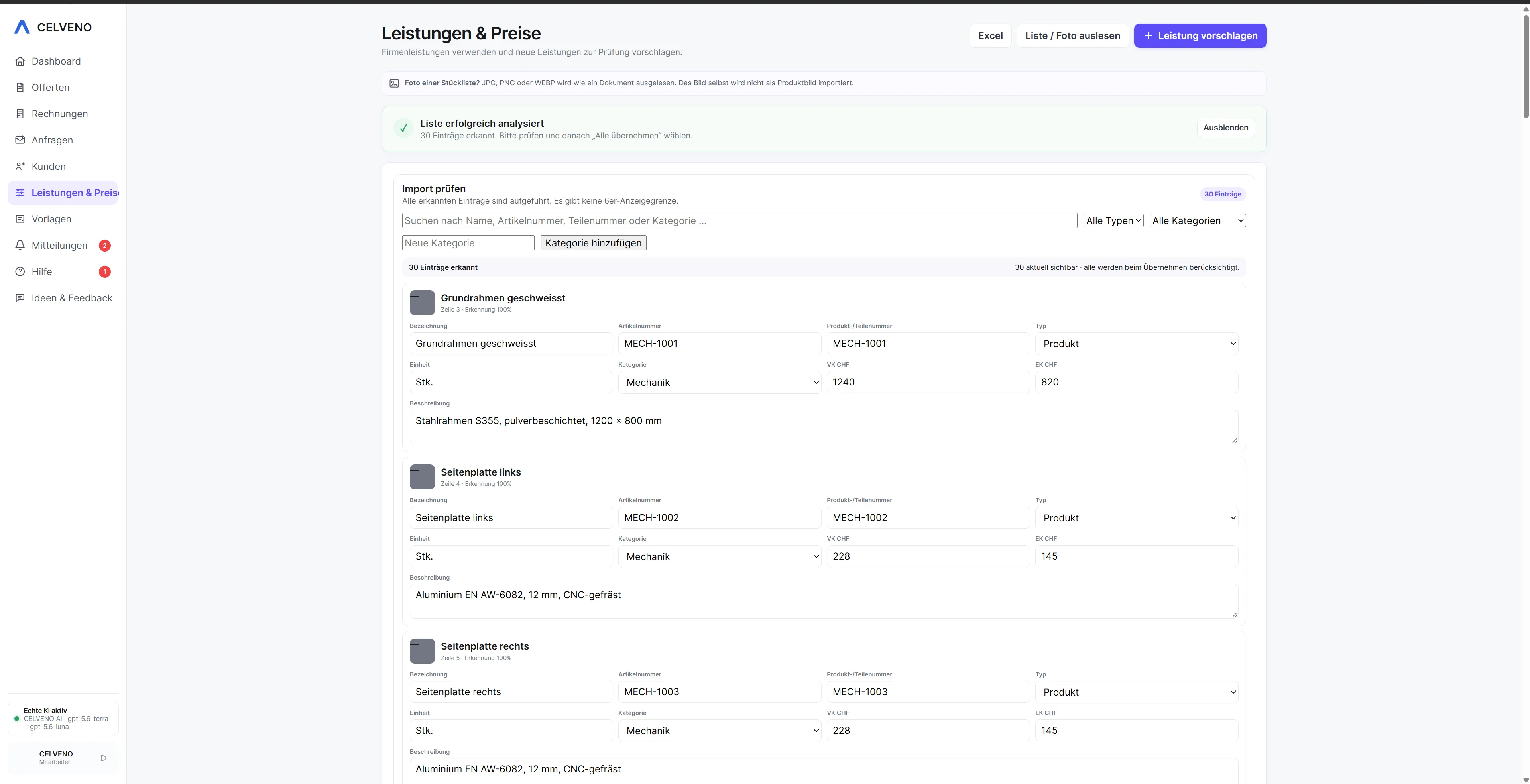Click the Seitenplatte links thumbnail placeholder

[x=422, y=477]
